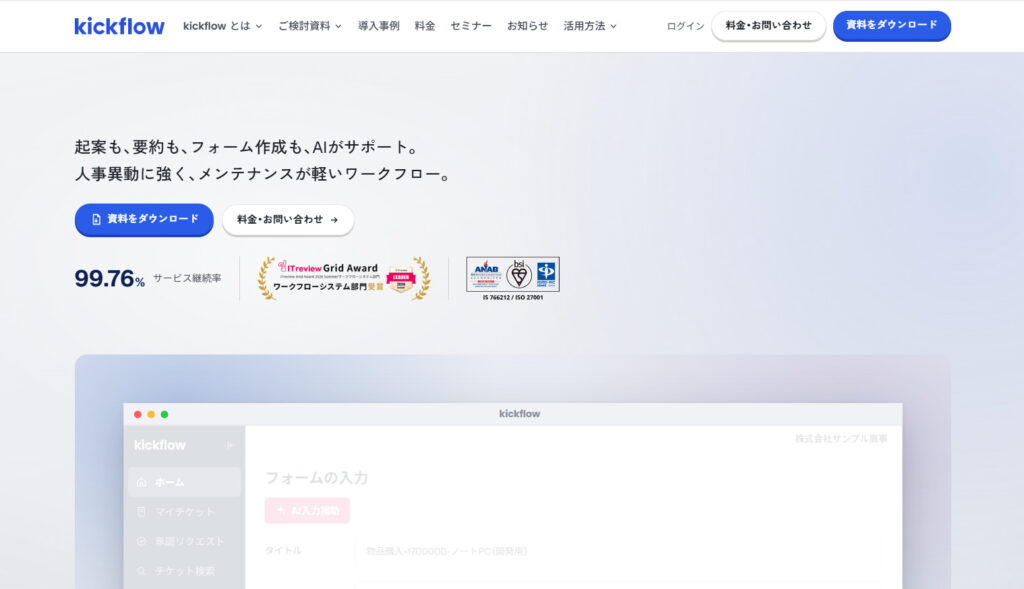Open the "セミナー" menu item
The width and height of the screenshot is (1024, 589).
tap(471, 26)
